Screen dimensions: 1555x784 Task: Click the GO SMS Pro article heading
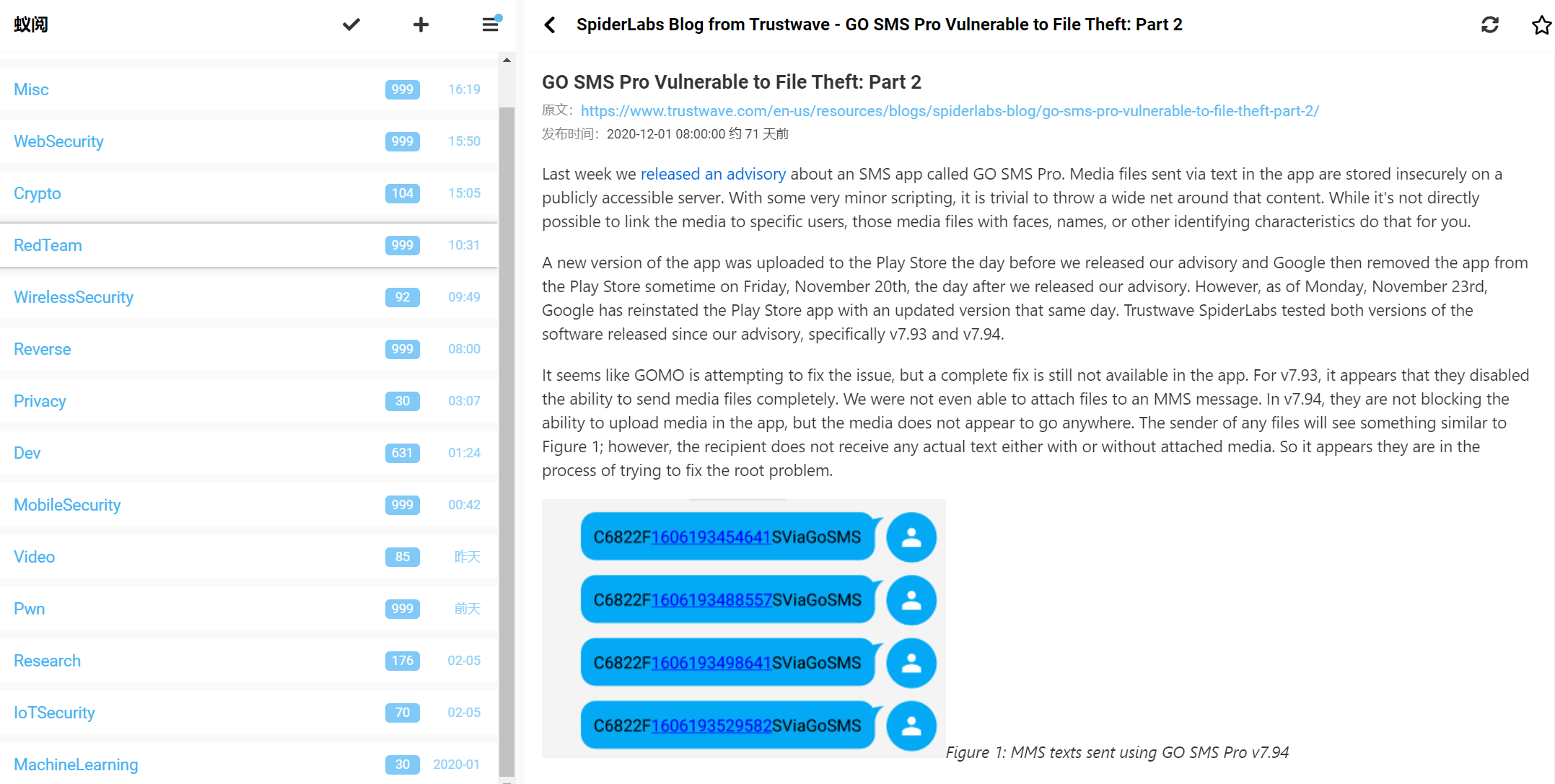731,82
